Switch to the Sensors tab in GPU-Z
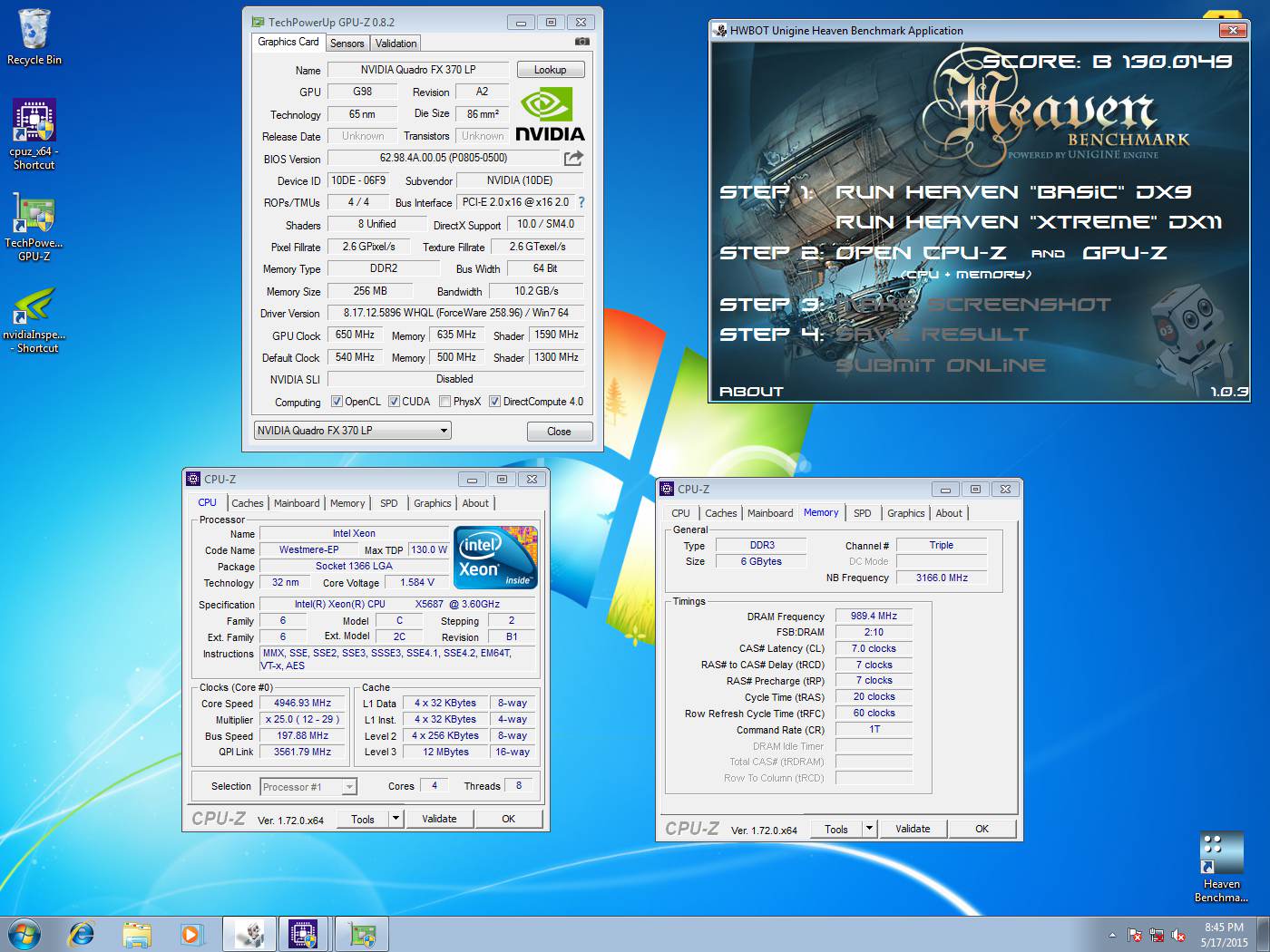This screenshot has width=1270, height=952. (x=347, y=44)
